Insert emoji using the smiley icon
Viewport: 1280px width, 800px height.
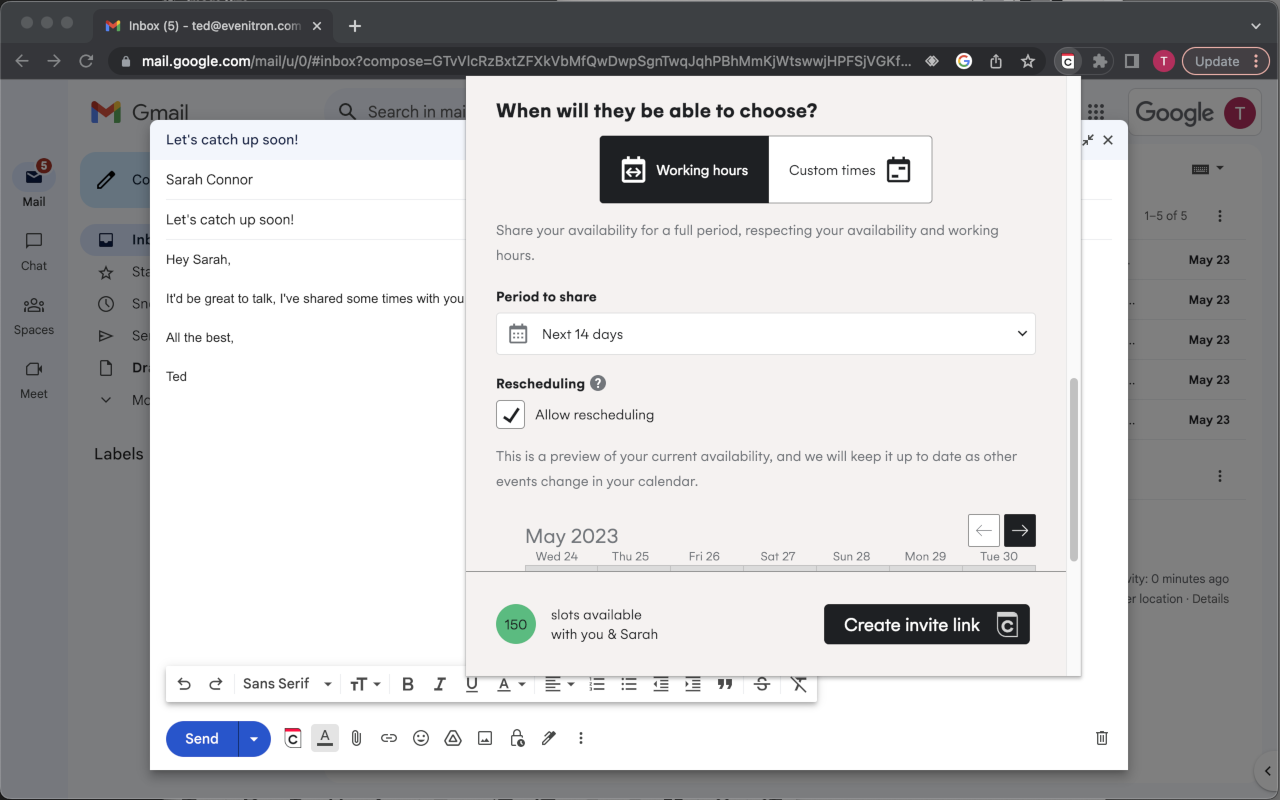[421, 738]
